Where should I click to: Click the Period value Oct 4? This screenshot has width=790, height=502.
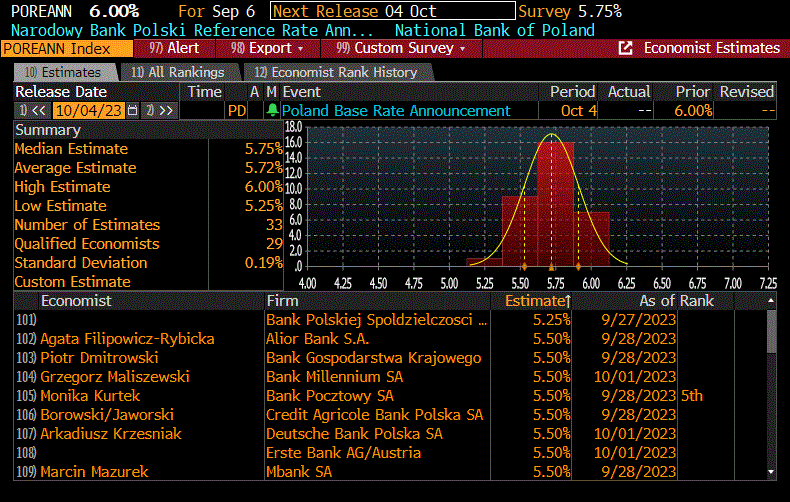point(578,110)
